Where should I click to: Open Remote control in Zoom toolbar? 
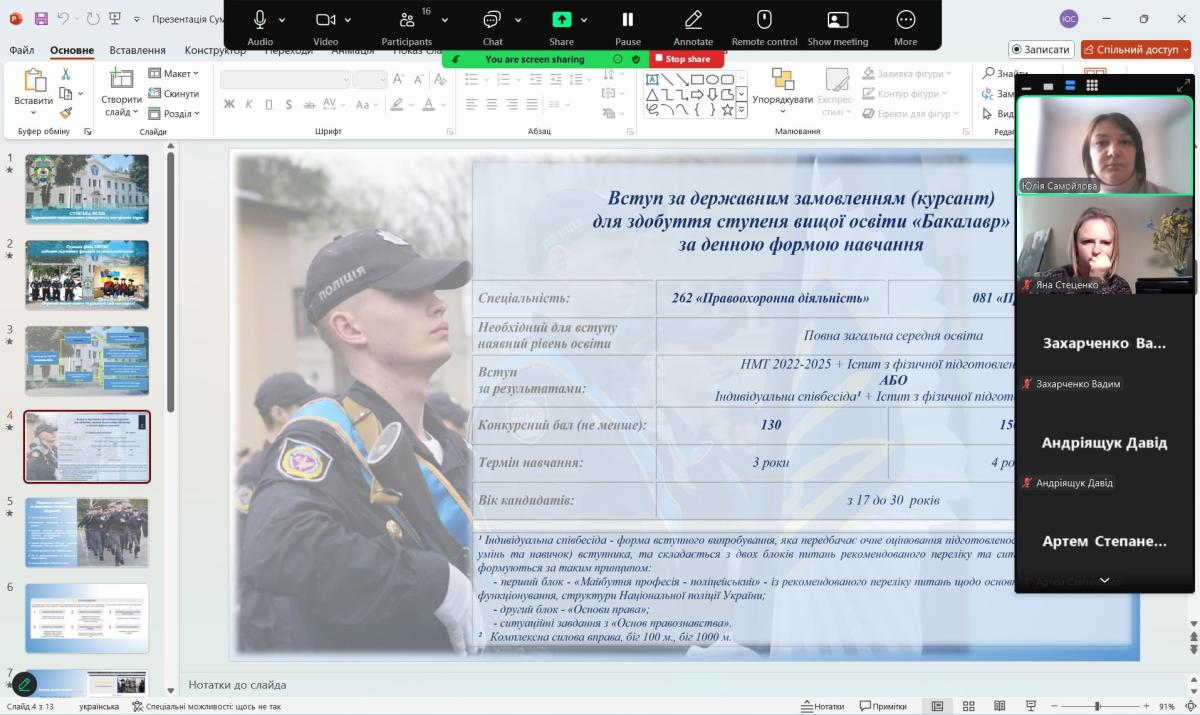[x=764, y=20]
